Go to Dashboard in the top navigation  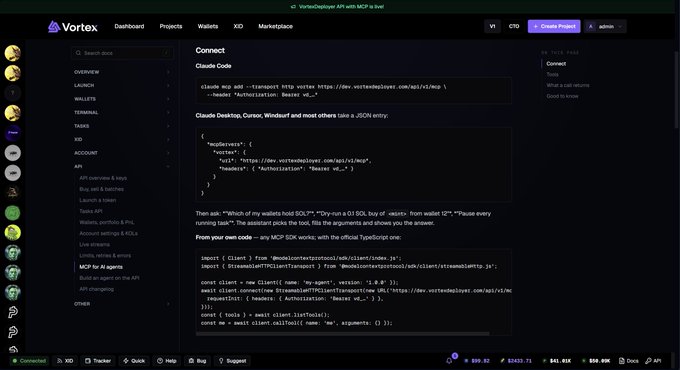(x=129, y=26)
